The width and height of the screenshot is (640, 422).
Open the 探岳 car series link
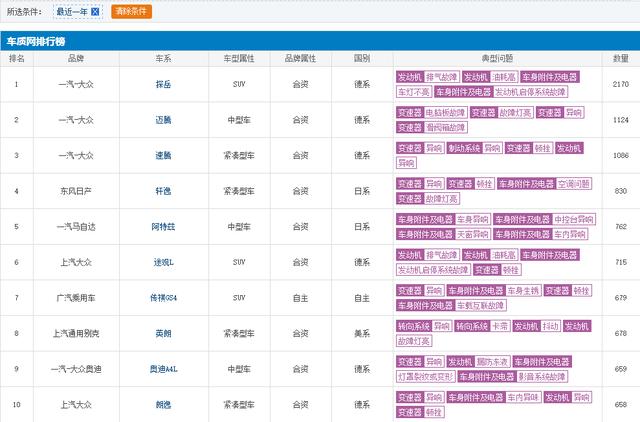[x=163, y=84]
